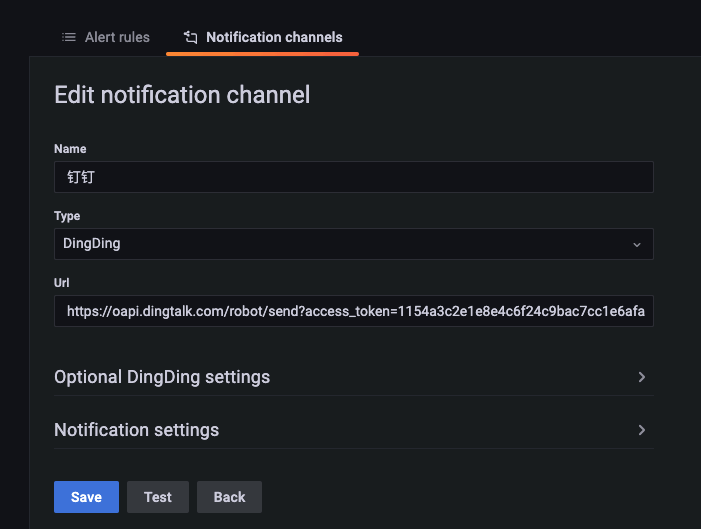
Task: Go back with the Back button
Action: click(x=229, y=497)
